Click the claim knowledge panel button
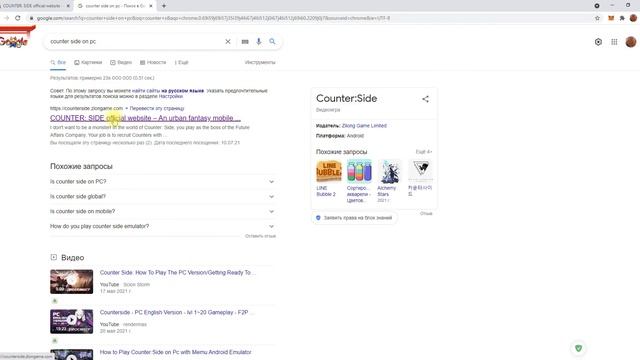640x360 pixels. coord(354,218)
